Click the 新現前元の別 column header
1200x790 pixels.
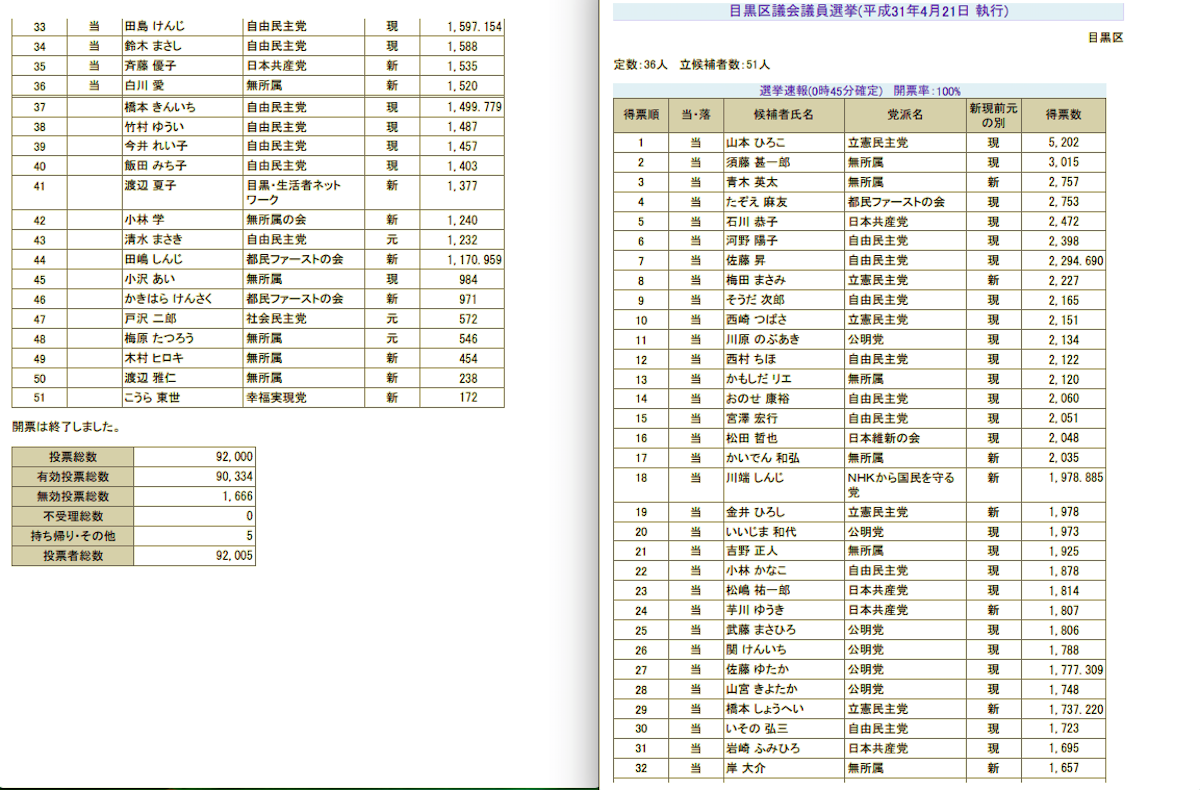[x=993, y=115]
